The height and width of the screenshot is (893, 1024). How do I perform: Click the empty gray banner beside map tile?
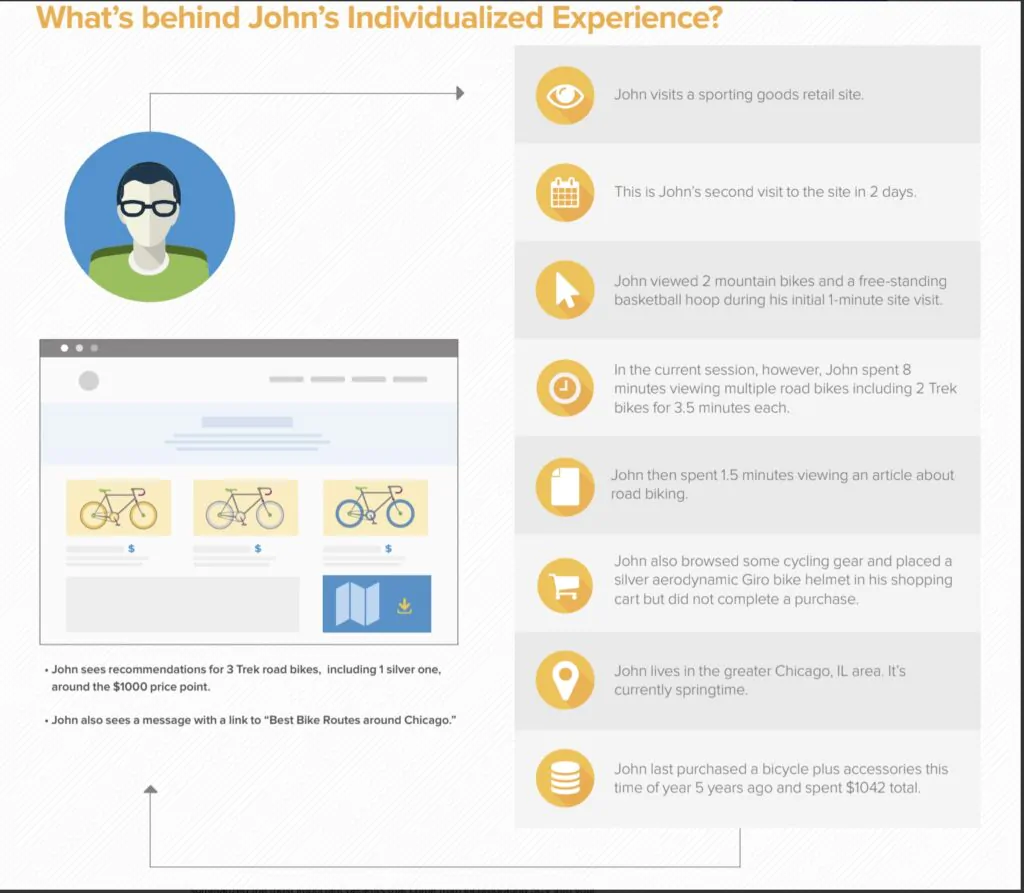click(x=183, y=604)
